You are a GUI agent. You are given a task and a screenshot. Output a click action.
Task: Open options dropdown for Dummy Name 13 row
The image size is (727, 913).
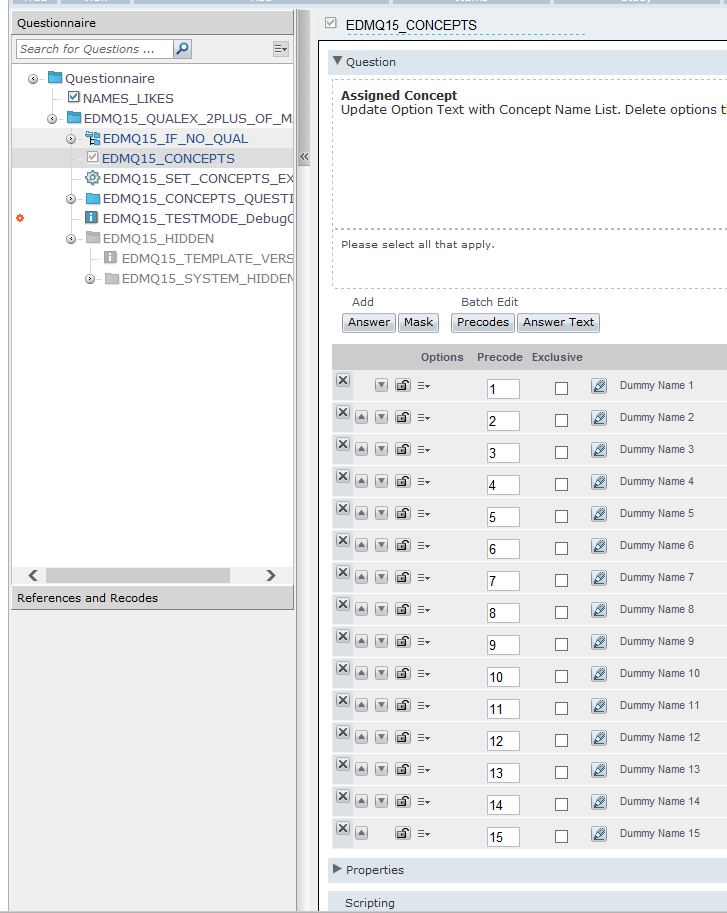coord(424,770)
